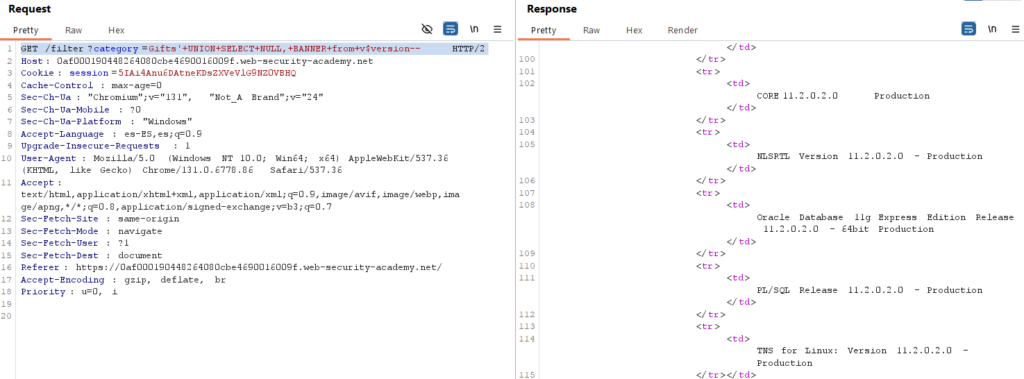The height and width of the screenshot is (379, 1024).
Task: Open the Response panel hamburger options menu
Action: pos(1015,29)
